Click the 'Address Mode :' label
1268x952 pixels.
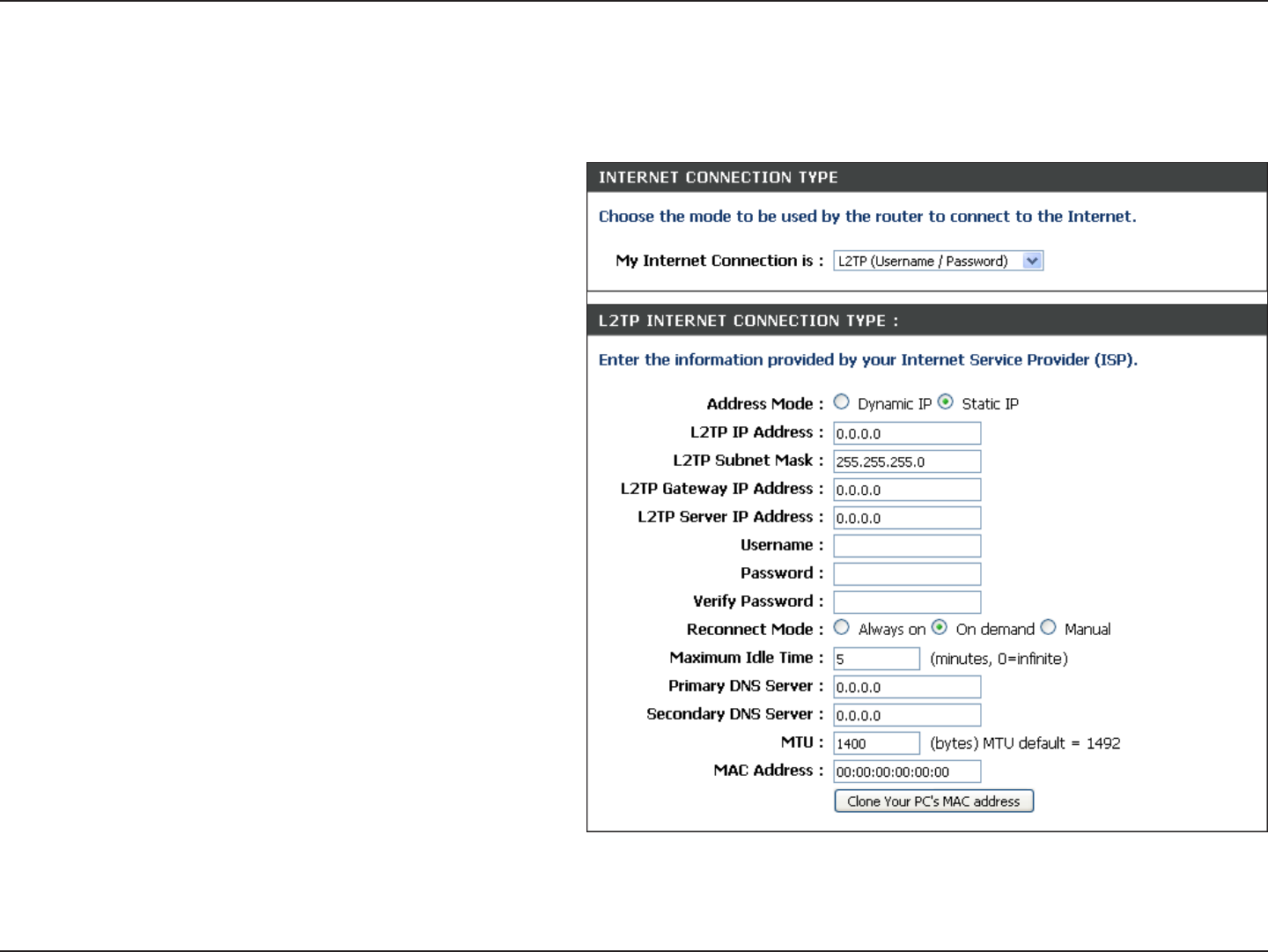[x=765, y=404]
